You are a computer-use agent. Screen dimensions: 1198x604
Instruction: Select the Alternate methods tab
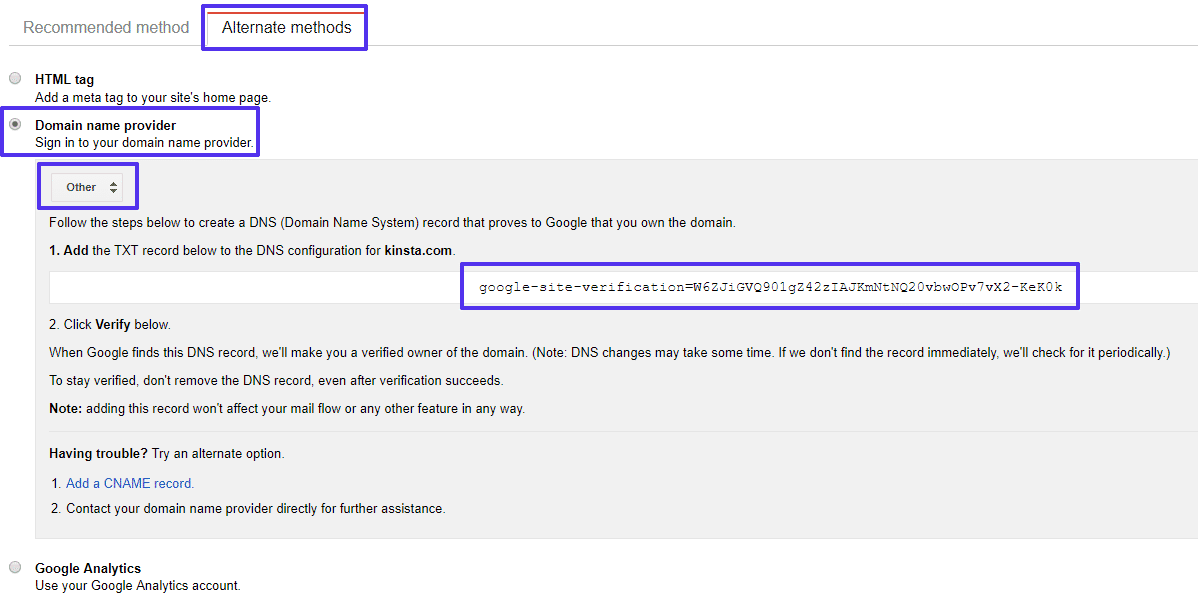(x=286, y=28)
